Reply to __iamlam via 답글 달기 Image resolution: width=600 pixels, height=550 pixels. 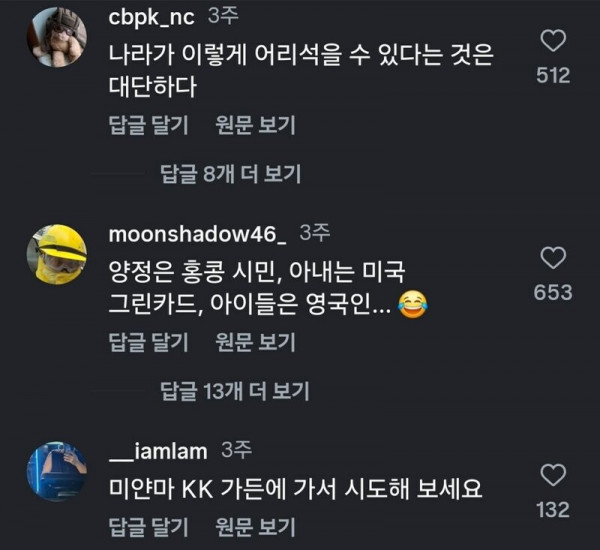tap(147, 526)
